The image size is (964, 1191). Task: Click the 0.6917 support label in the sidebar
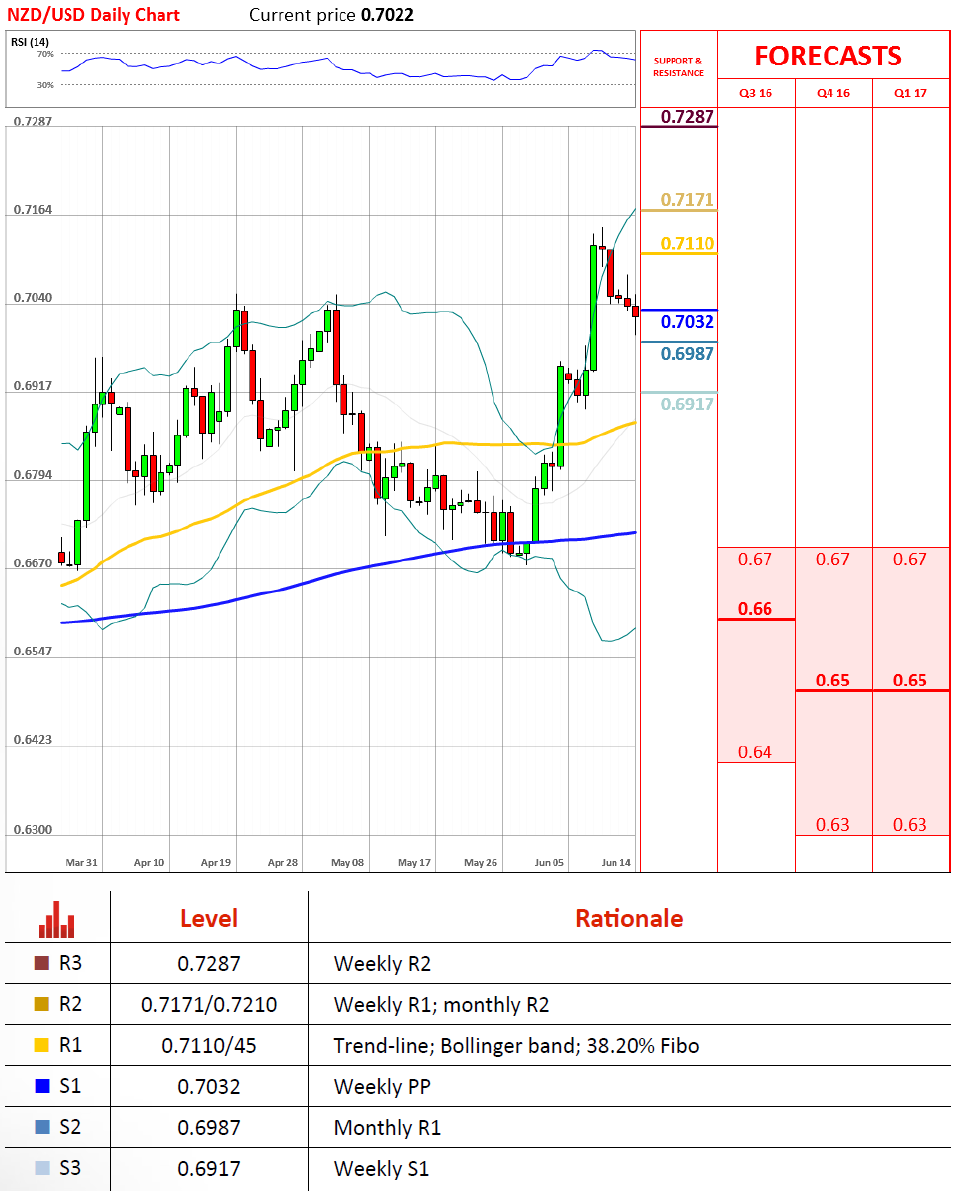(x=687, y=404)
